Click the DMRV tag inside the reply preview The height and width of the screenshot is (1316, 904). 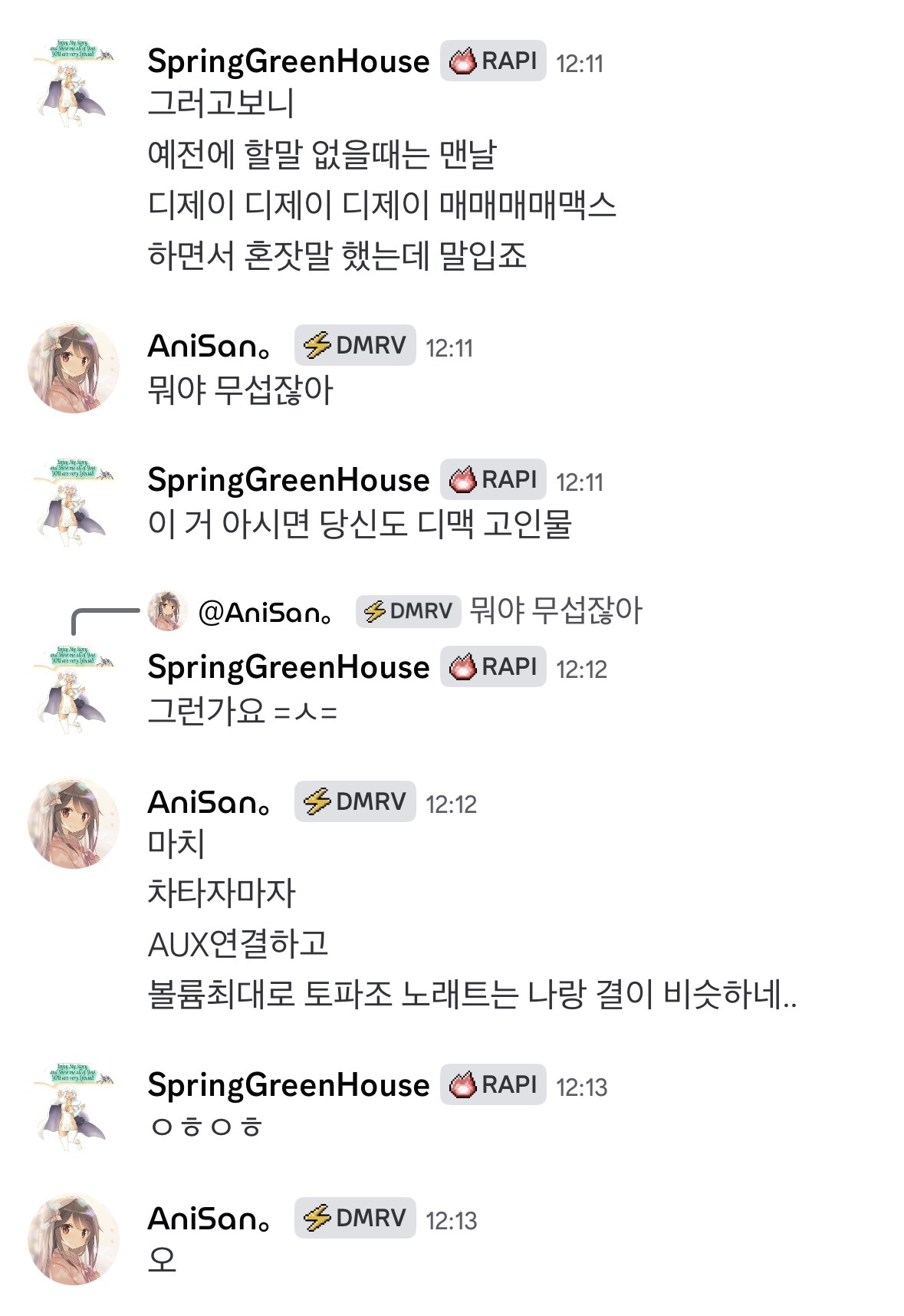pos(408,611)
